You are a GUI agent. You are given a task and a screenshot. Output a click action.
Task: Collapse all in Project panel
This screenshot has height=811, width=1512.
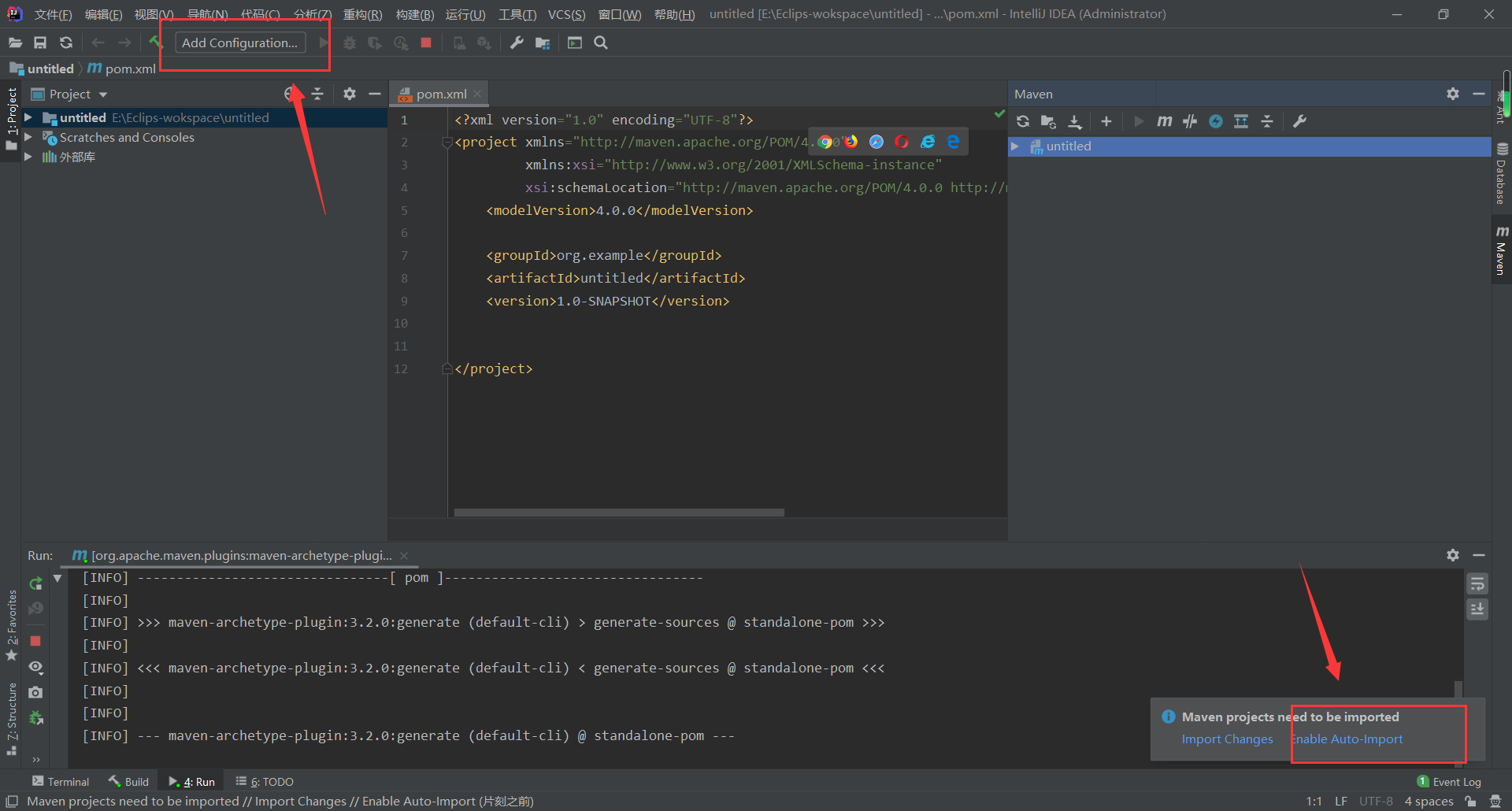coord(317,94)
